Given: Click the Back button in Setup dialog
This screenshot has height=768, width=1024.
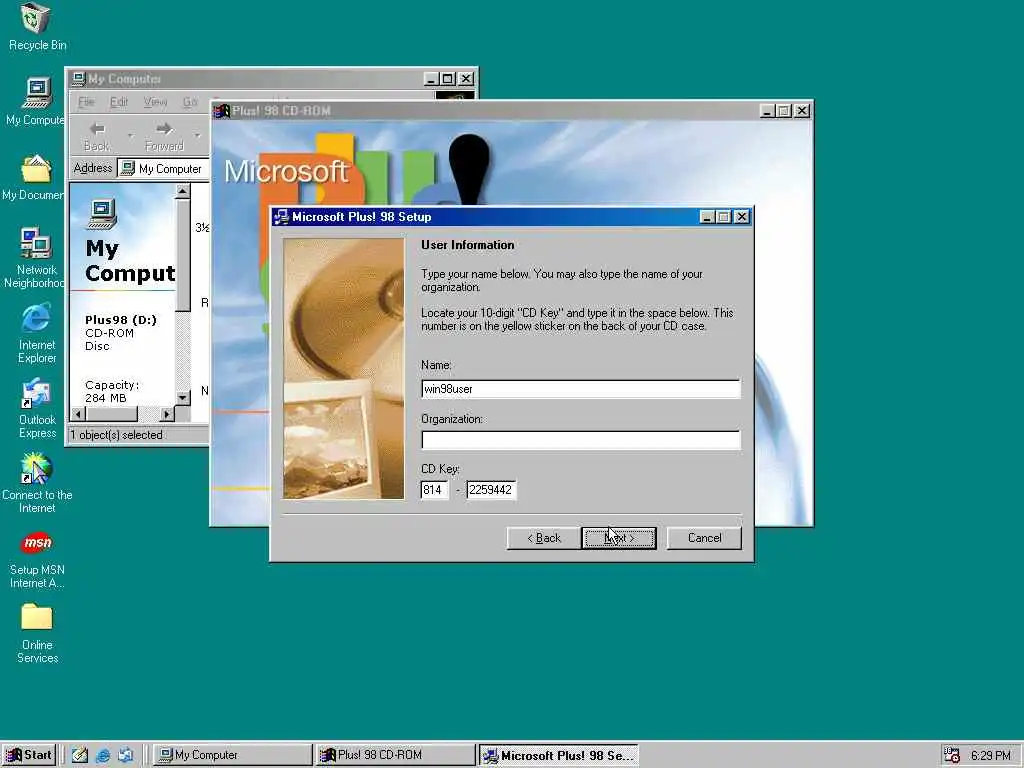Looking at the screenshot, I should 543,538.
